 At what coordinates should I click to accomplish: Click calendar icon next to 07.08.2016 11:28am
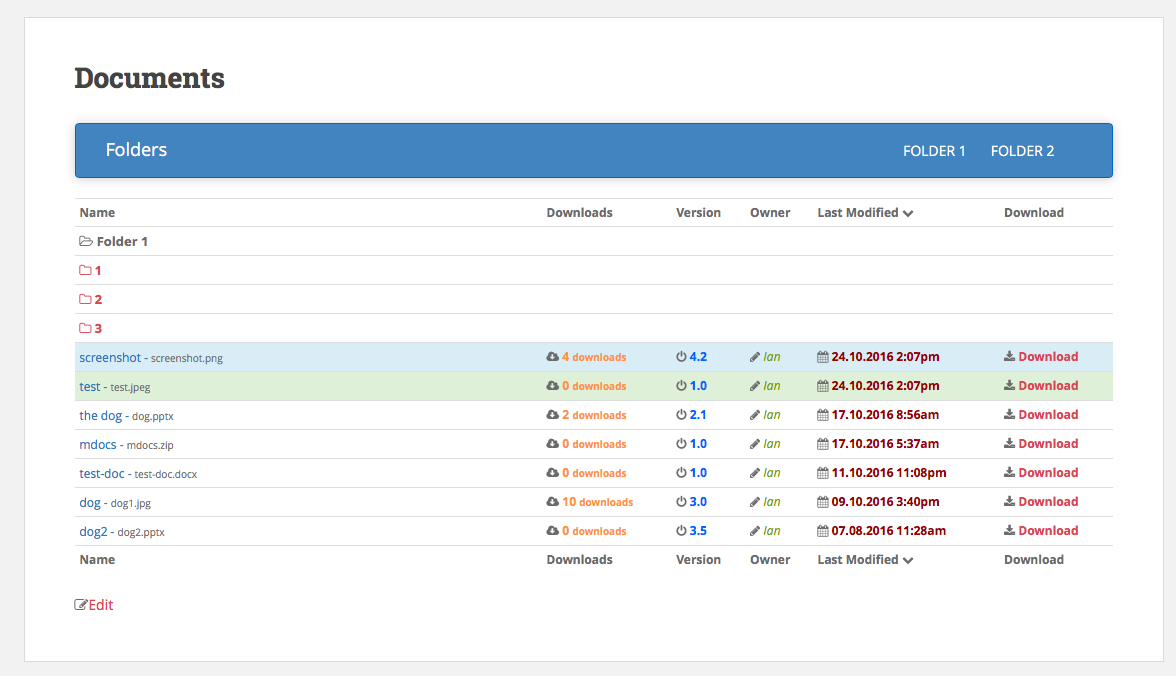point(823,530)
